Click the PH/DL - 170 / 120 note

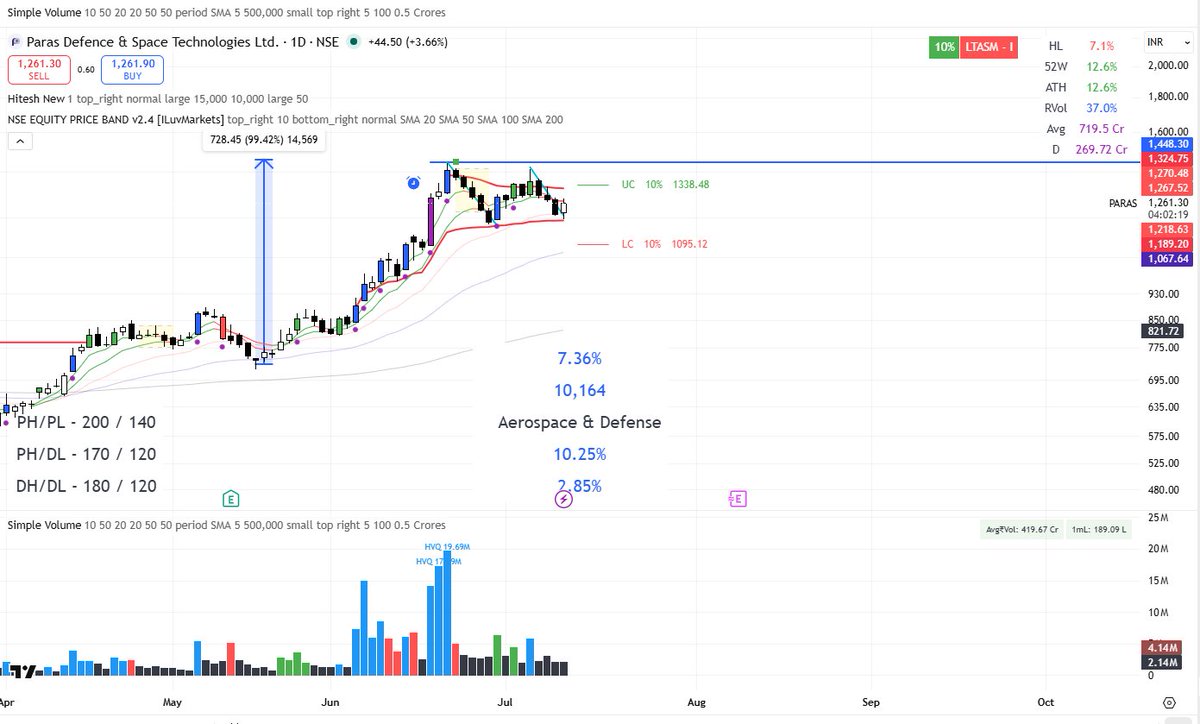pyautogui.click(x=86, y=454)
